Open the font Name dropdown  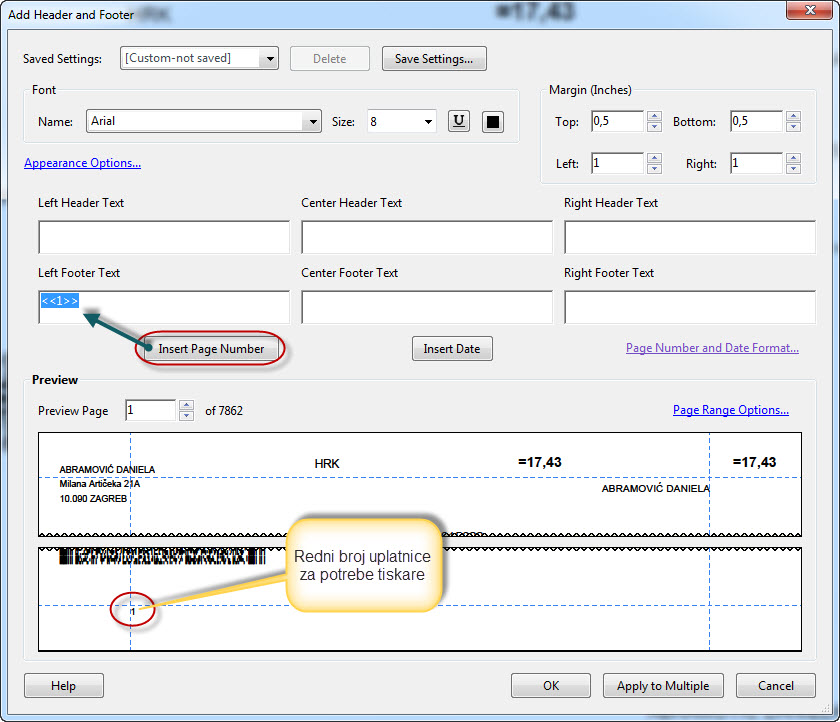click(x=311, y=122)
